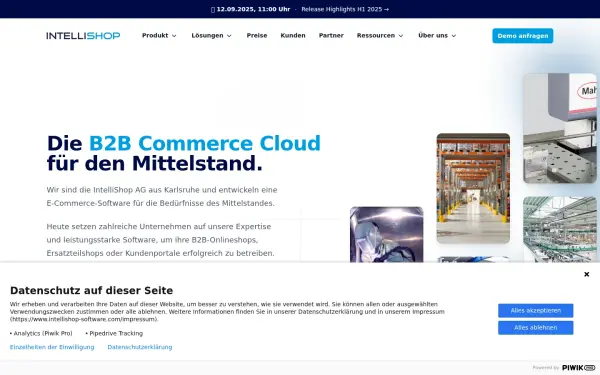Click the IntelliShop logo

coord(83,36)
